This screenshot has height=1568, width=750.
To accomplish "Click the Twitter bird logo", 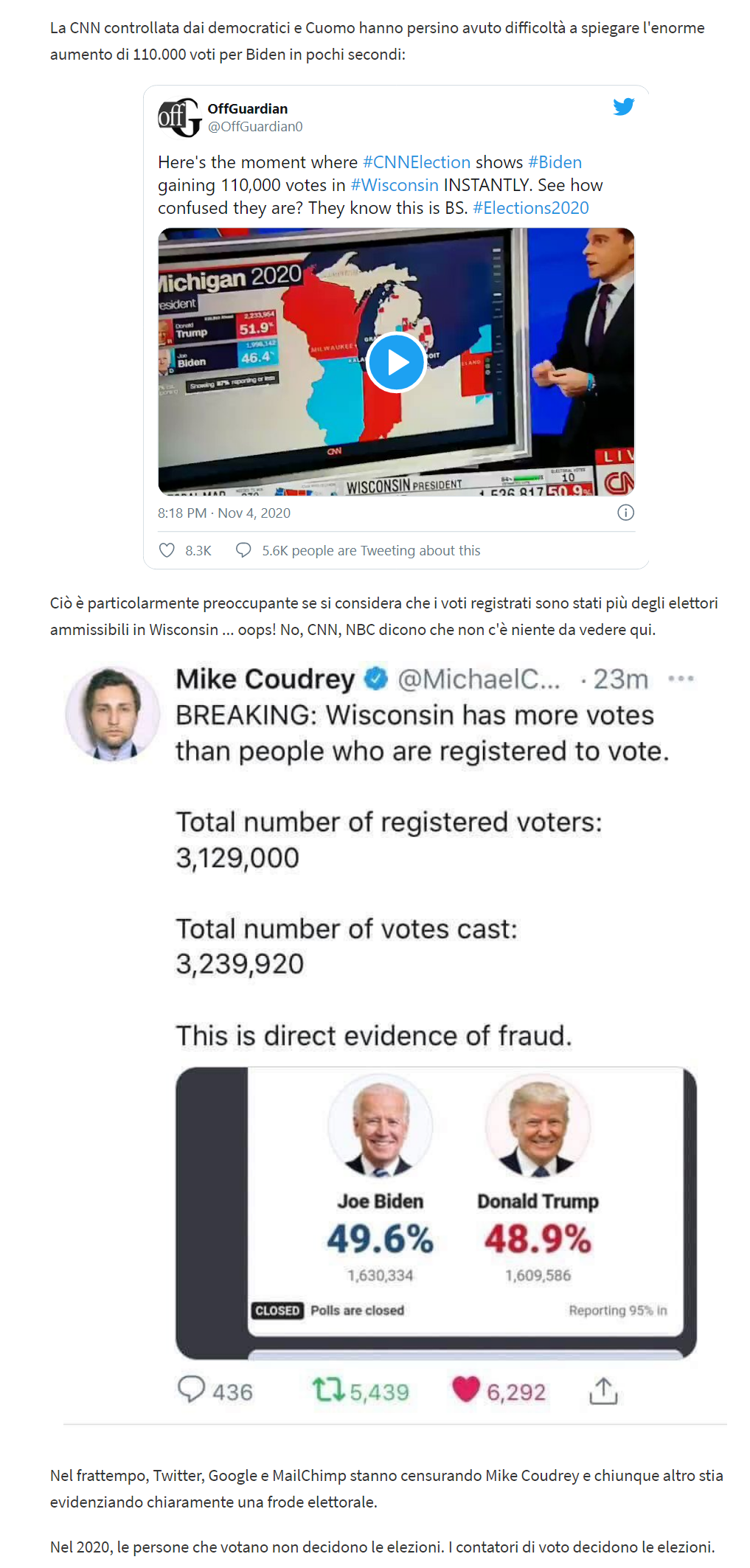I will (x=623, y=107).
